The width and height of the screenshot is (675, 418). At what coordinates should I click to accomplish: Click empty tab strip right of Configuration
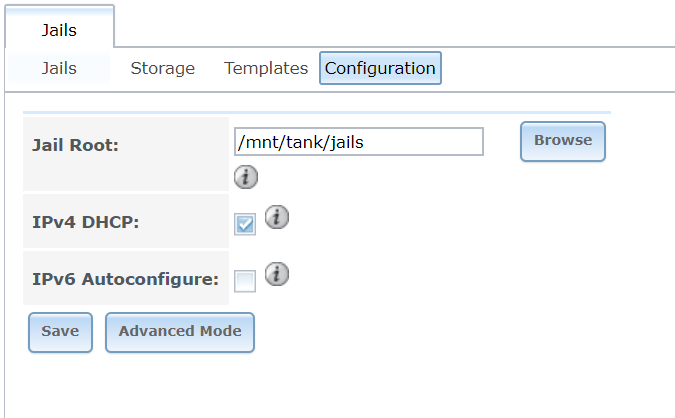click(x=550, y=68)
